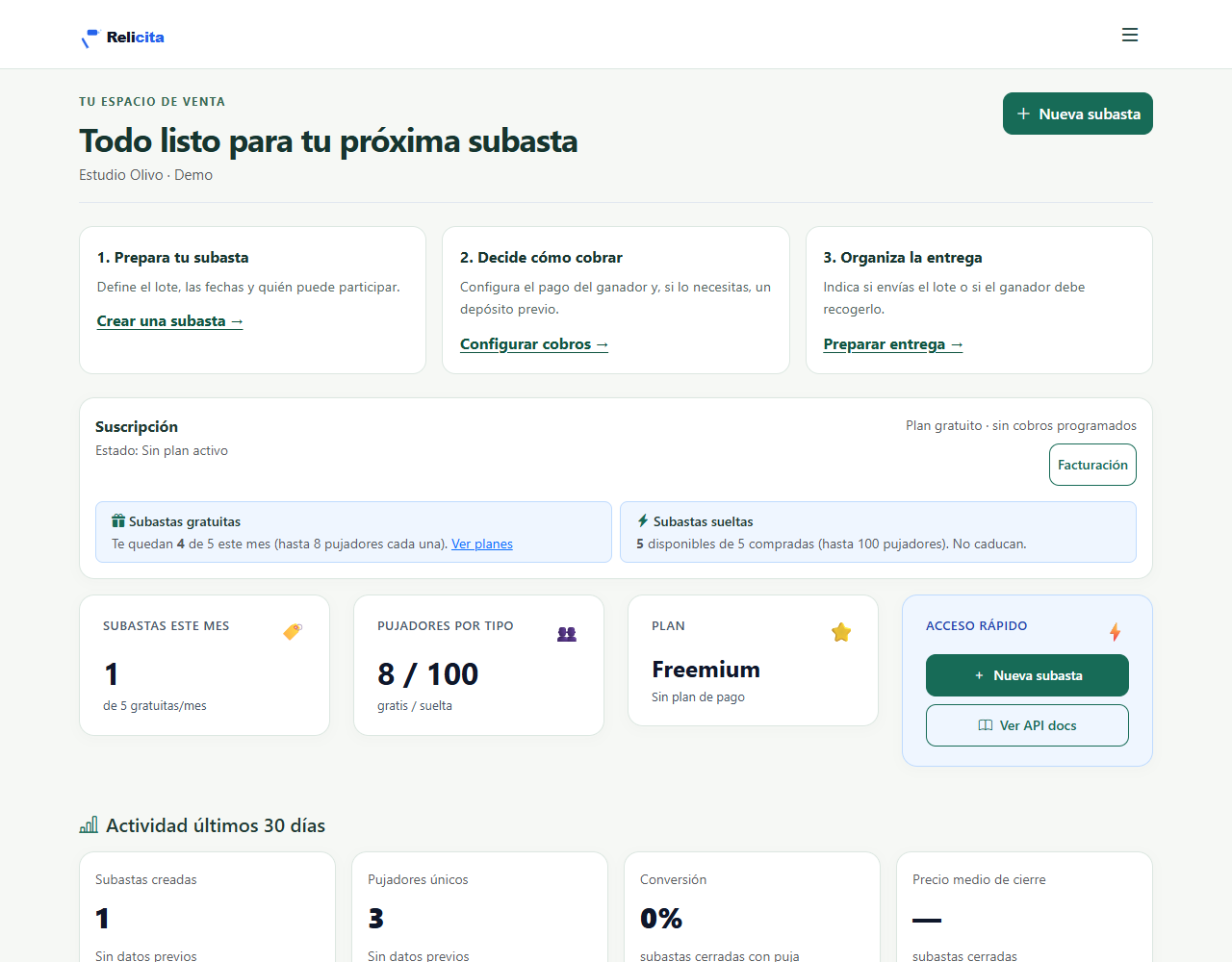The image size is (1232, 962).
Task: Click the lightning icon in Acceso rápido
Action: 1115,632
